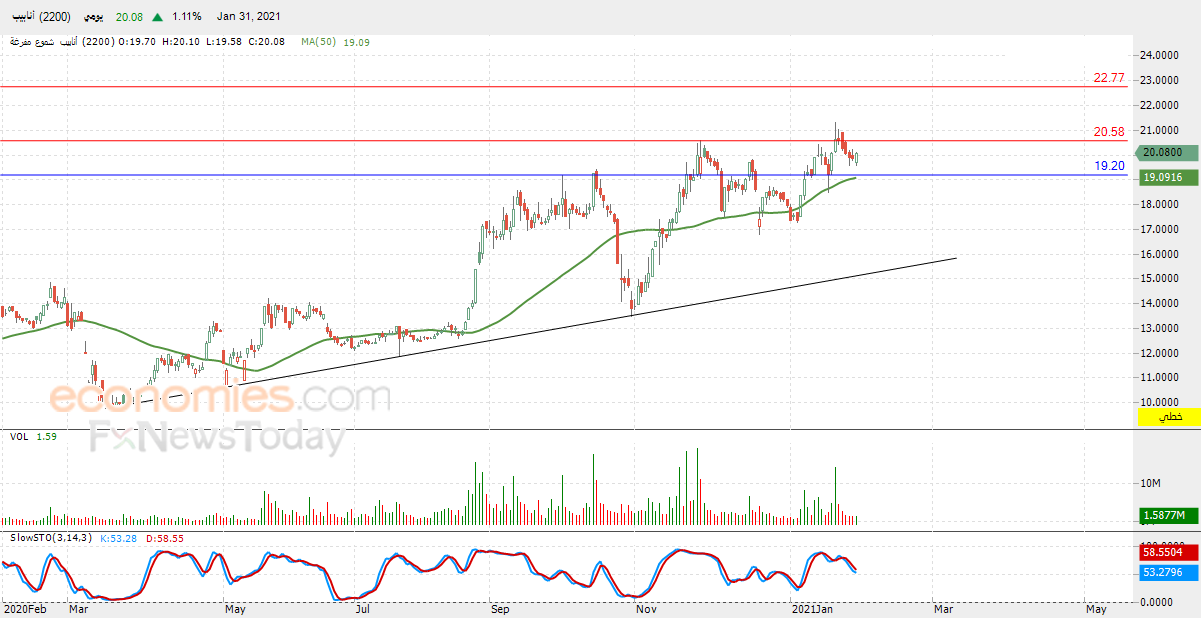Viewport: 1201px width, 618px height.
Task: Click the Sep label on time axis
Action: coord(500,608)
